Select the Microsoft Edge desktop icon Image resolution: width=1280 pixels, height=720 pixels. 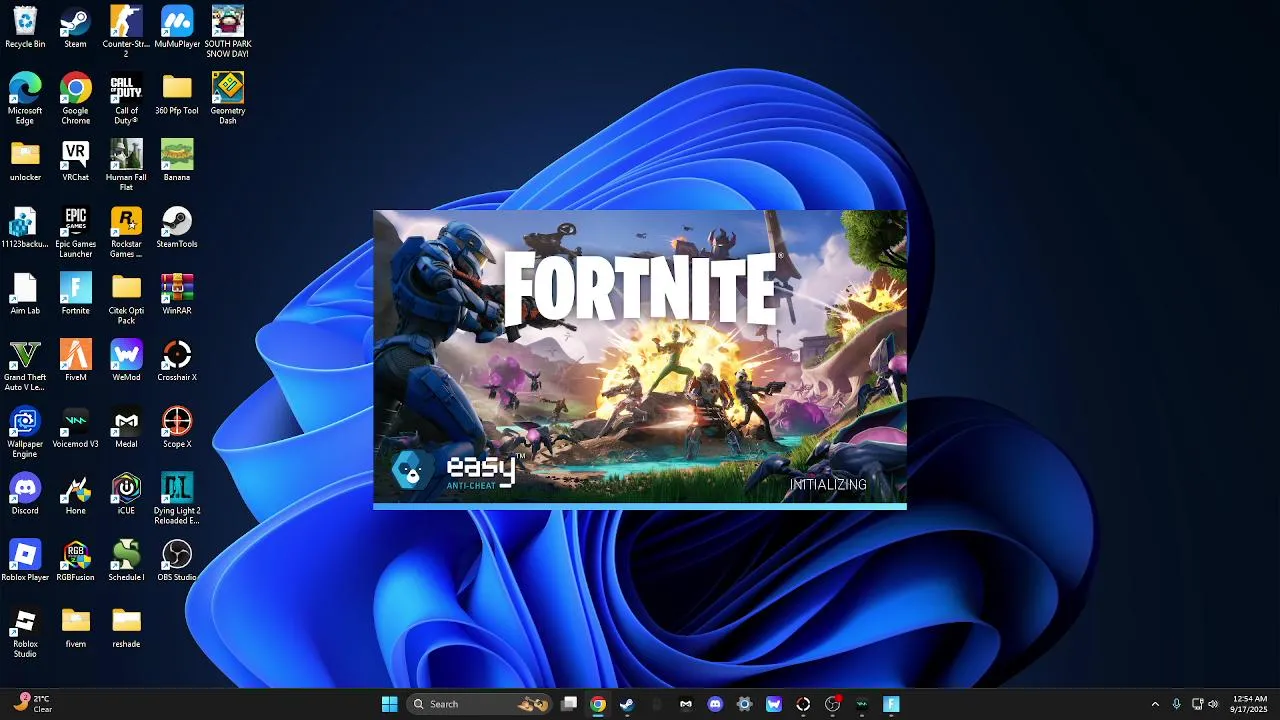click(25, 98)
